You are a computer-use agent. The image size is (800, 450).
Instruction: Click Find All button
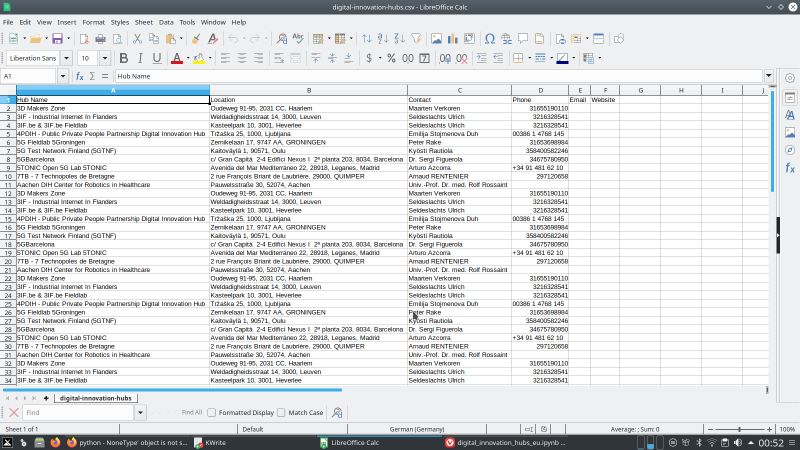tap(192, 412)
